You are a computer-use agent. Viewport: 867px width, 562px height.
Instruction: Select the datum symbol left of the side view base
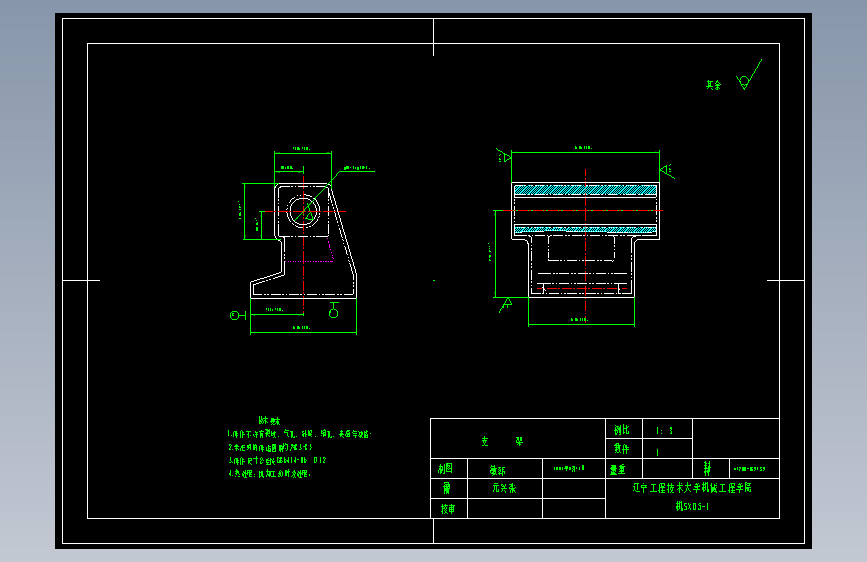click(238, 315)
